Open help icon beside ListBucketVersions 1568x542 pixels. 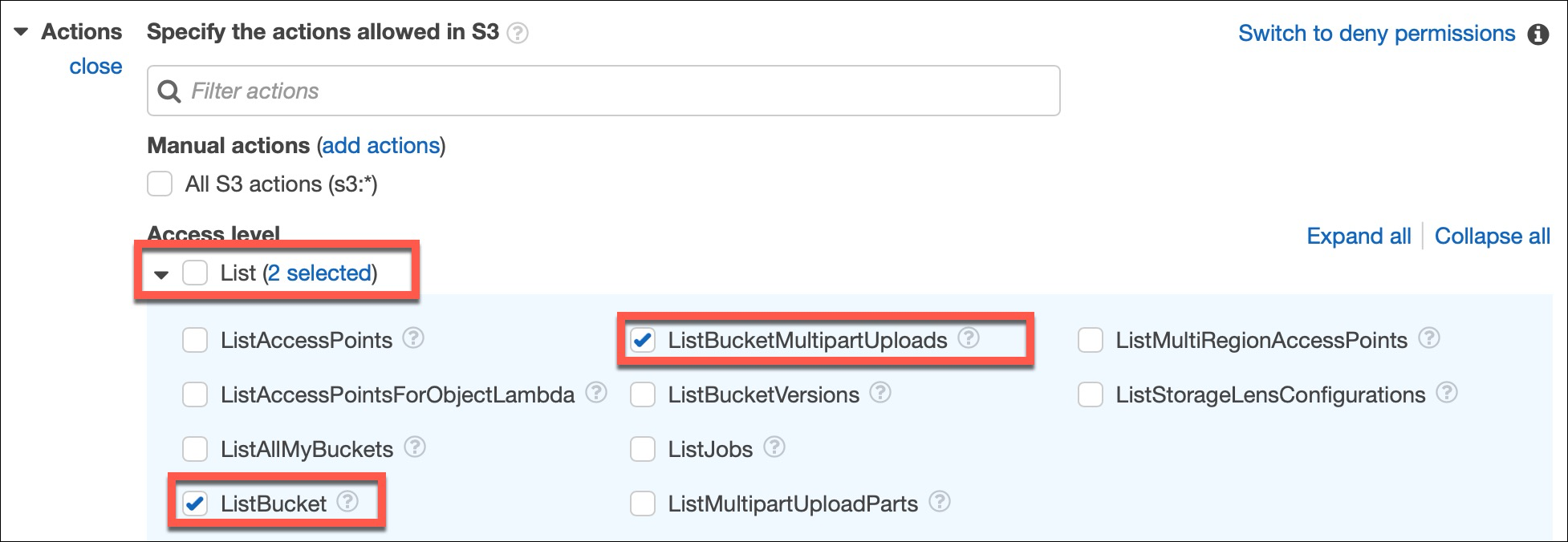pos(880,393)
